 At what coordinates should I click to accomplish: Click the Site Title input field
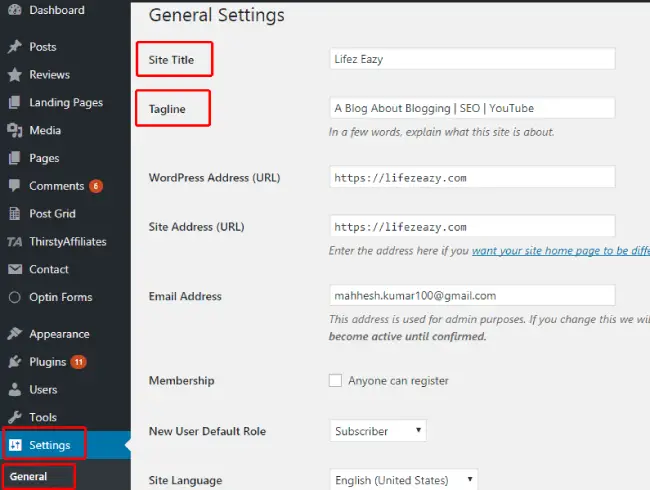pyautogui.click(x=472, y=59)
